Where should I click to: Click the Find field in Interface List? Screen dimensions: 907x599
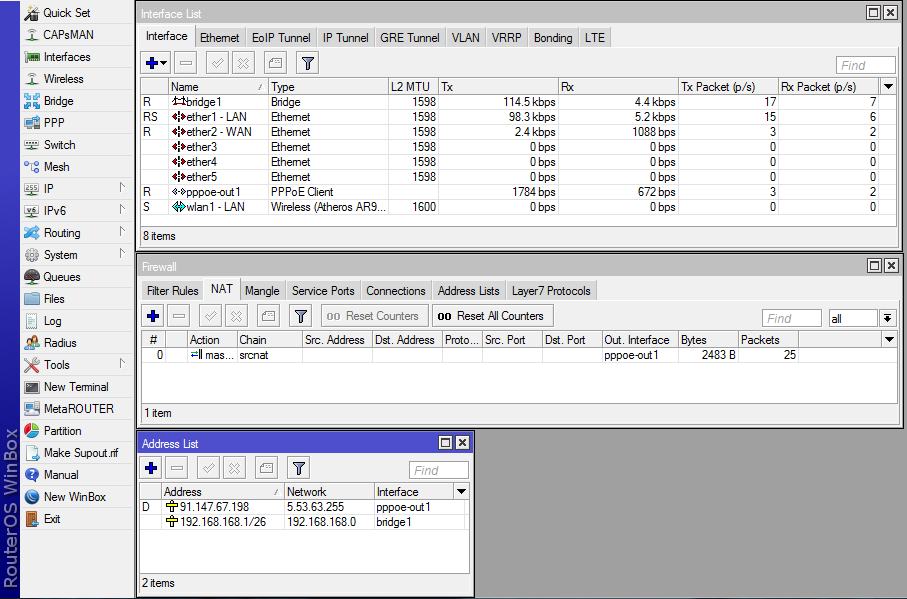(x=865, y=65)
